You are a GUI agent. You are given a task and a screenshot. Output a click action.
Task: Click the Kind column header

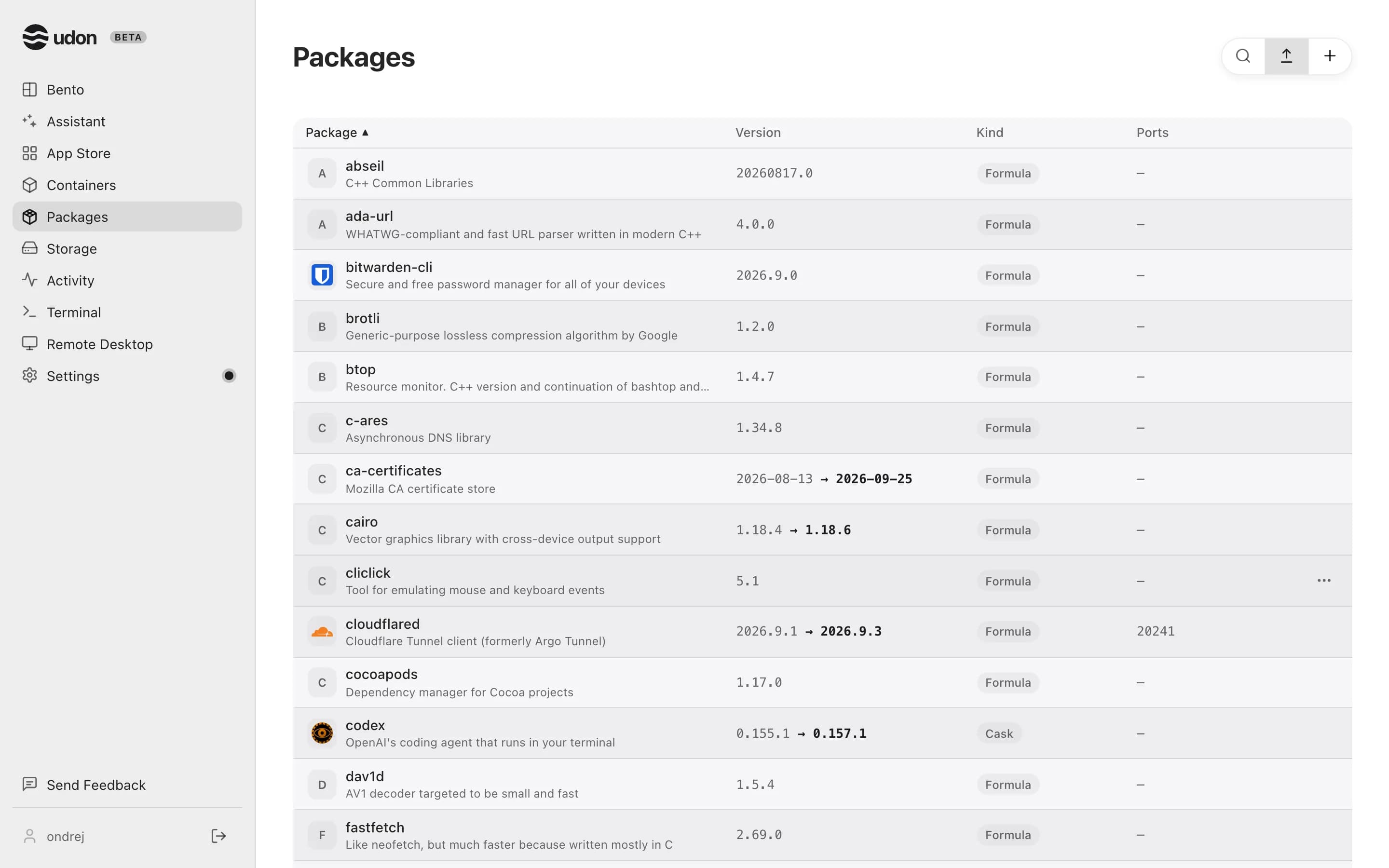pos(990,133)
